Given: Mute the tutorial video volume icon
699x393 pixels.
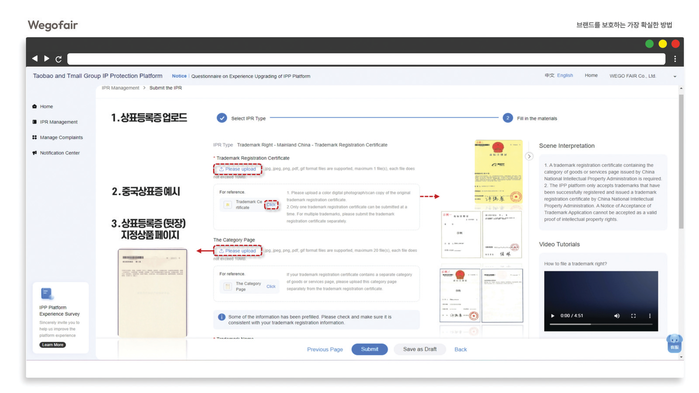Looking at the screenshot, I should [x=617, y=315].
